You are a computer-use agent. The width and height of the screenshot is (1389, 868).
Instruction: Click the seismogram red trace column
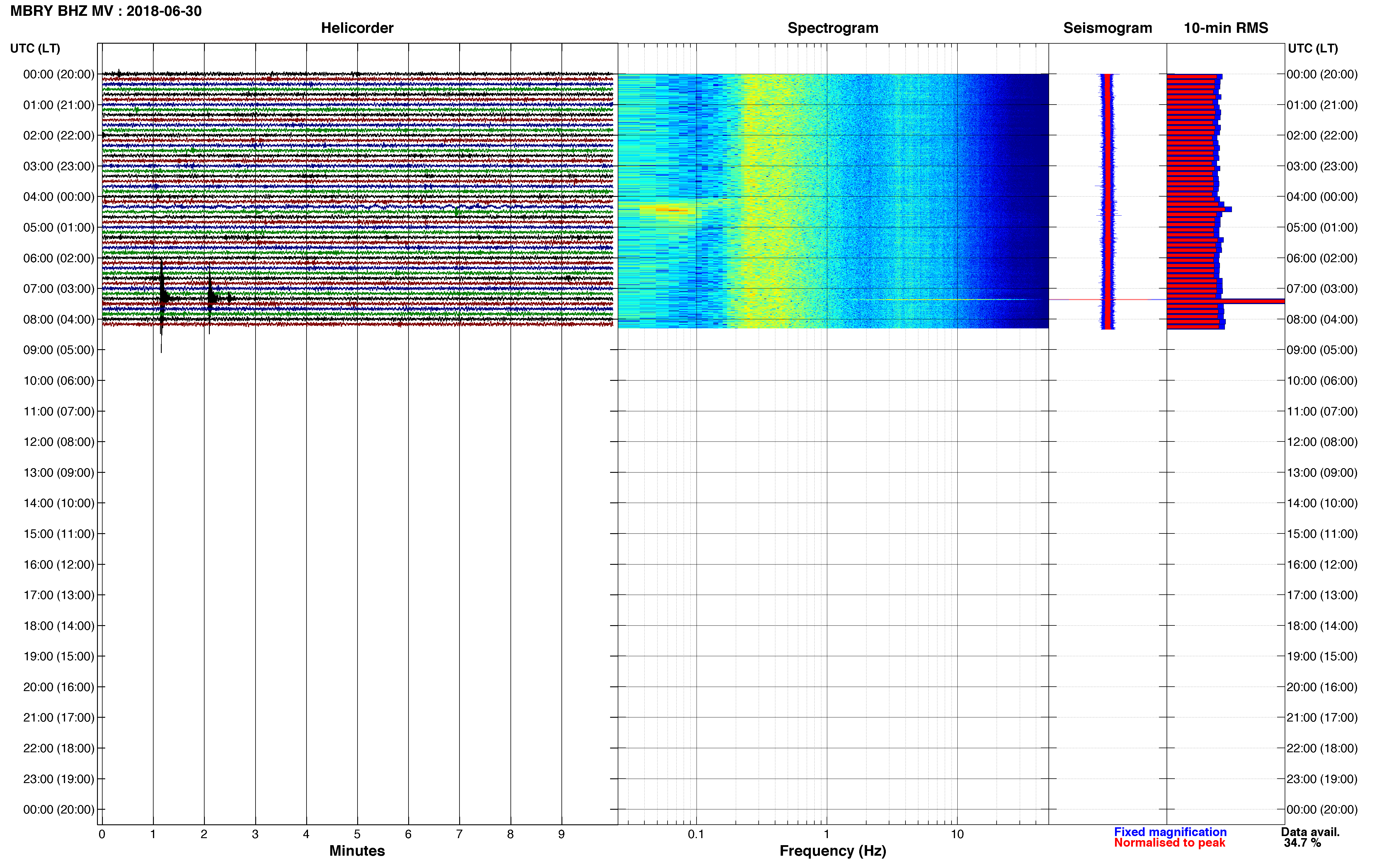[x=1108, y=201]
